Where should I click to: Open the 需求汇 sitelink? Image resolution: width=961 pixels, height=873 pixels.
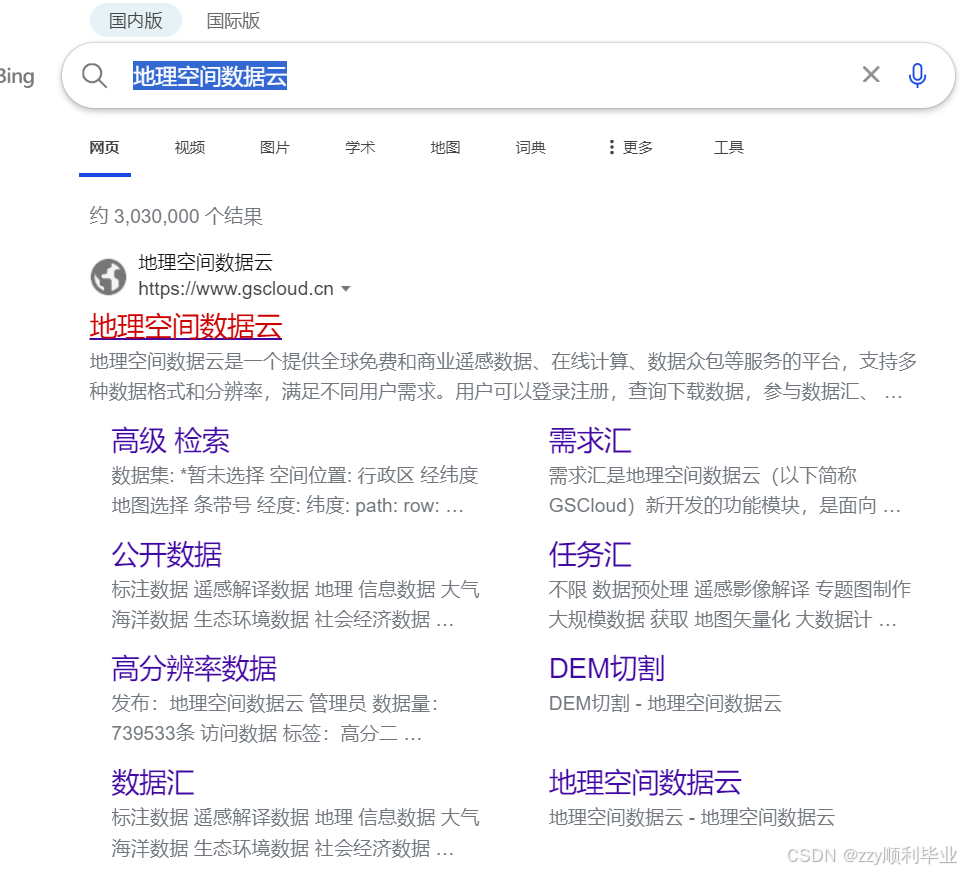click(x=590, y=440)
